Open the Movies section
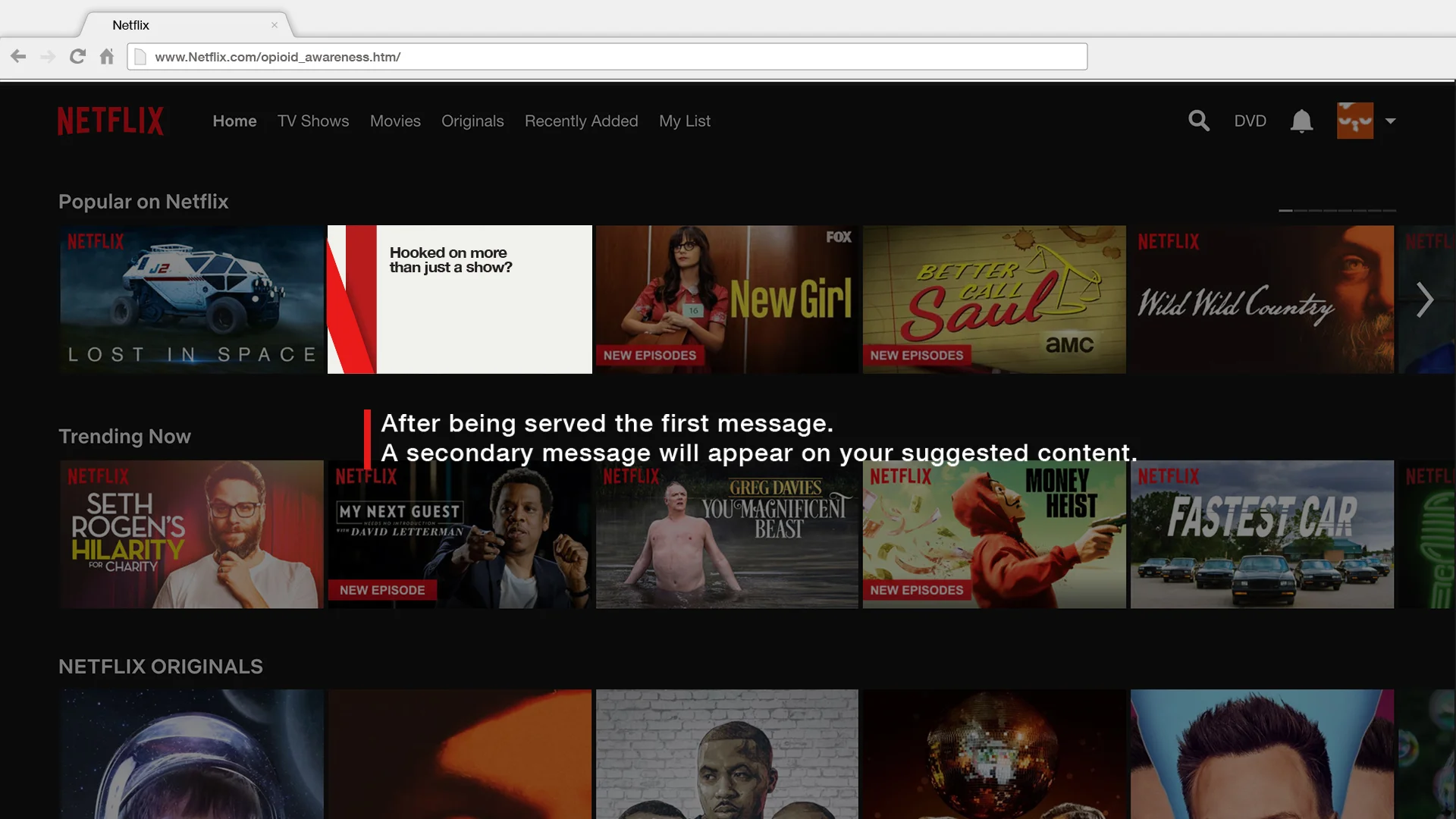This screenshot has width=1456, height=819. tap(395, 121)
